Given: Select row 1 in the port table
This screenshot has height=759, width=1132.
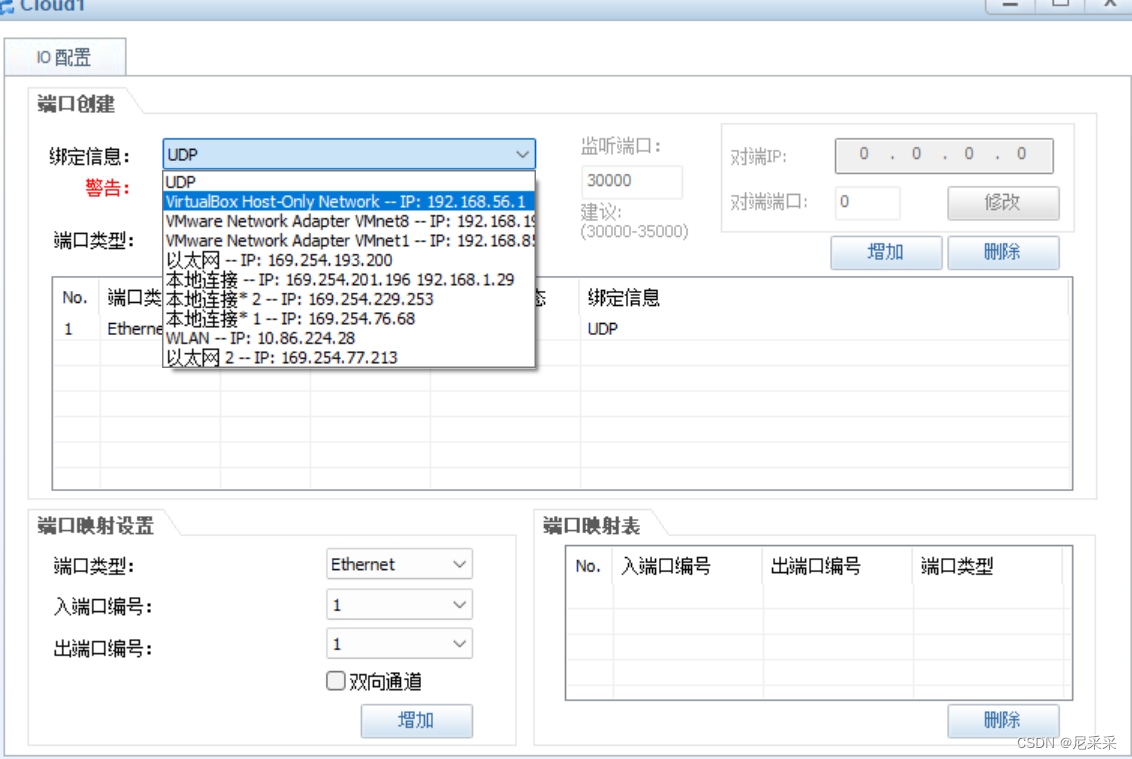Looking at the screenshot, I should [562, 329].
